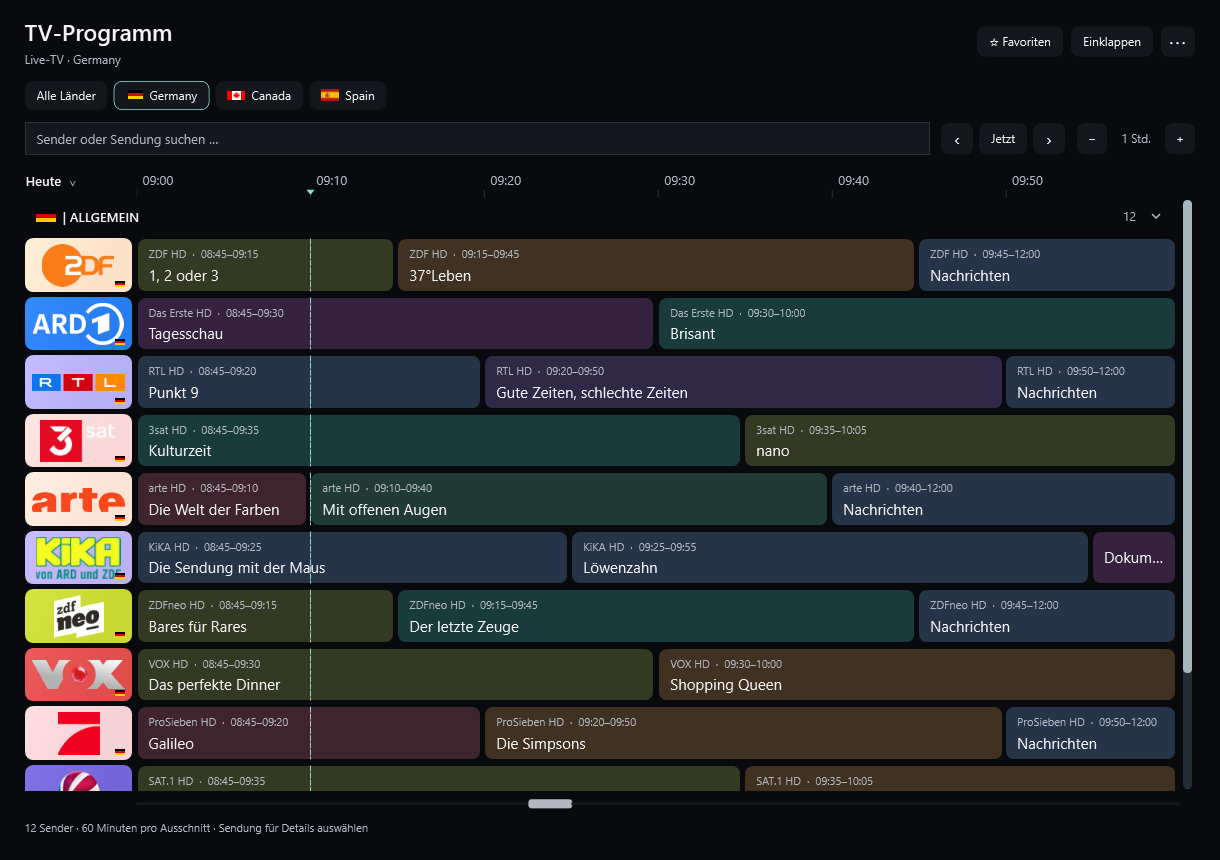The height and width of the screenshot is (860, 1220).
Task: Open the truncated Dokum... programme on KiKA
Action: [1134, 557]
